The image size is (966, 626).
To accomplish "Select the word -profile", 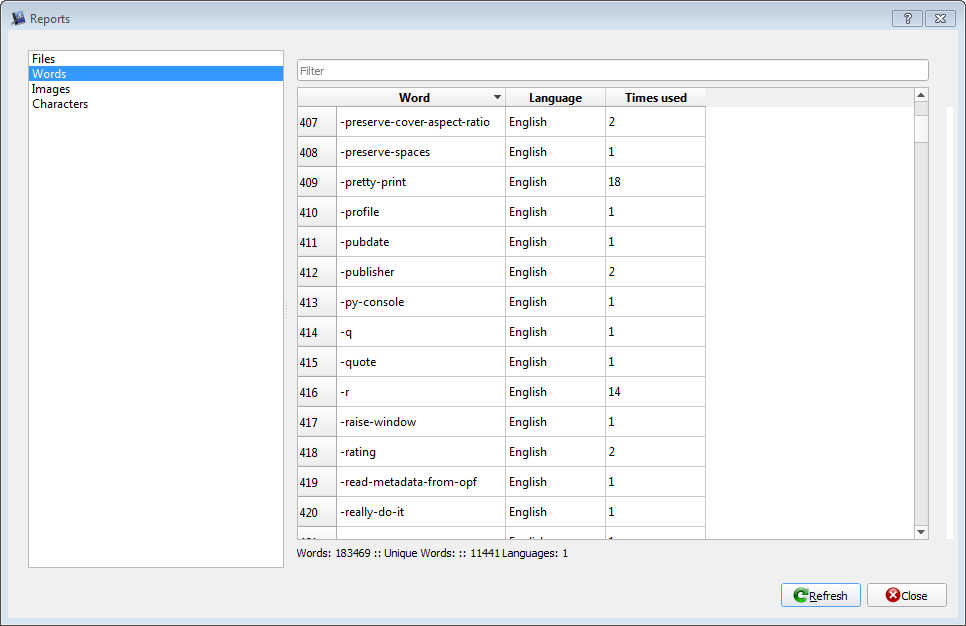I will (x=421, y=212).
